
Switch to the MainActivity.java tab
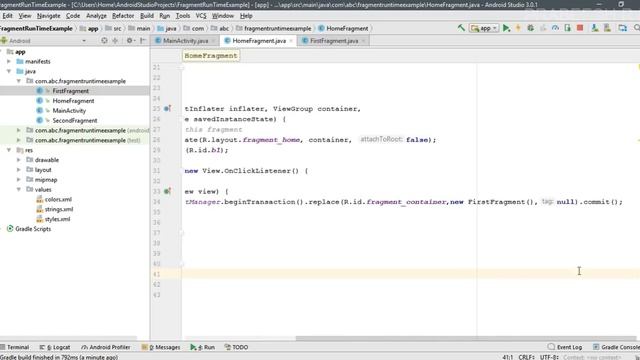(x=185, y=41)
